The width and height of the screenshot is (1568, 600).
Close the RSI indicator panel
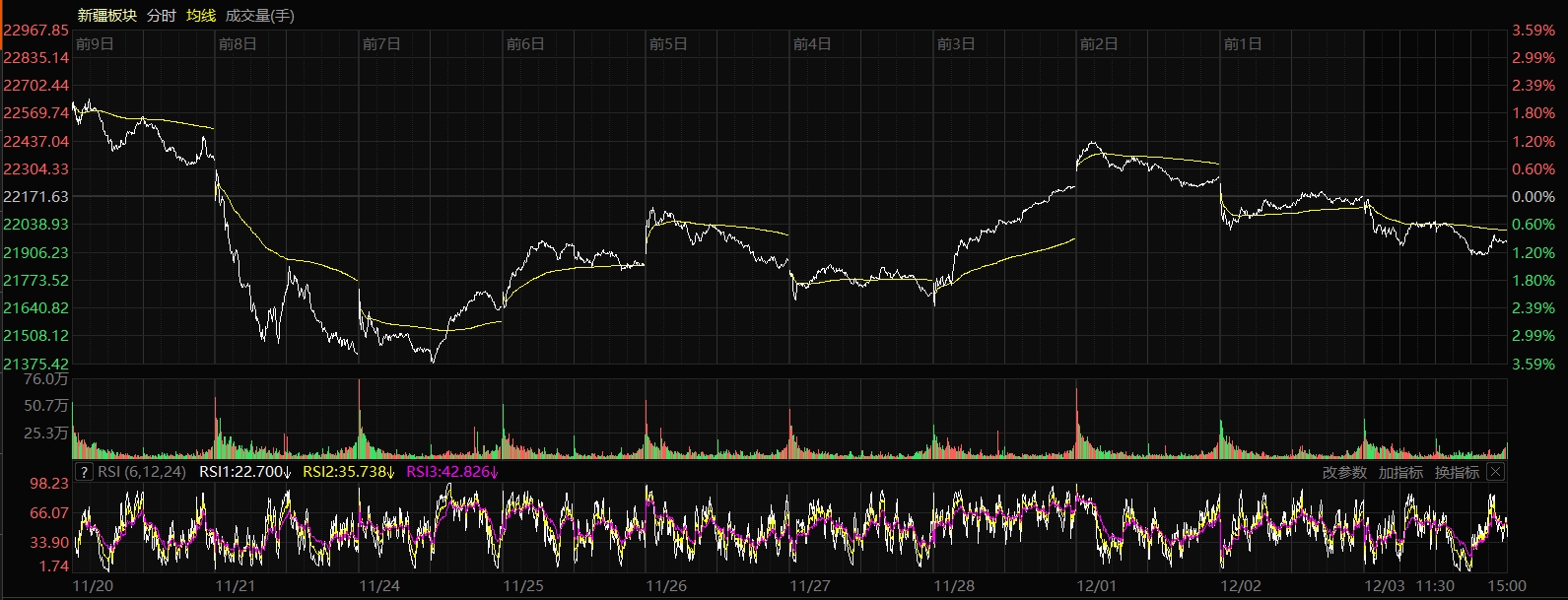click(x=1495, y=472)
